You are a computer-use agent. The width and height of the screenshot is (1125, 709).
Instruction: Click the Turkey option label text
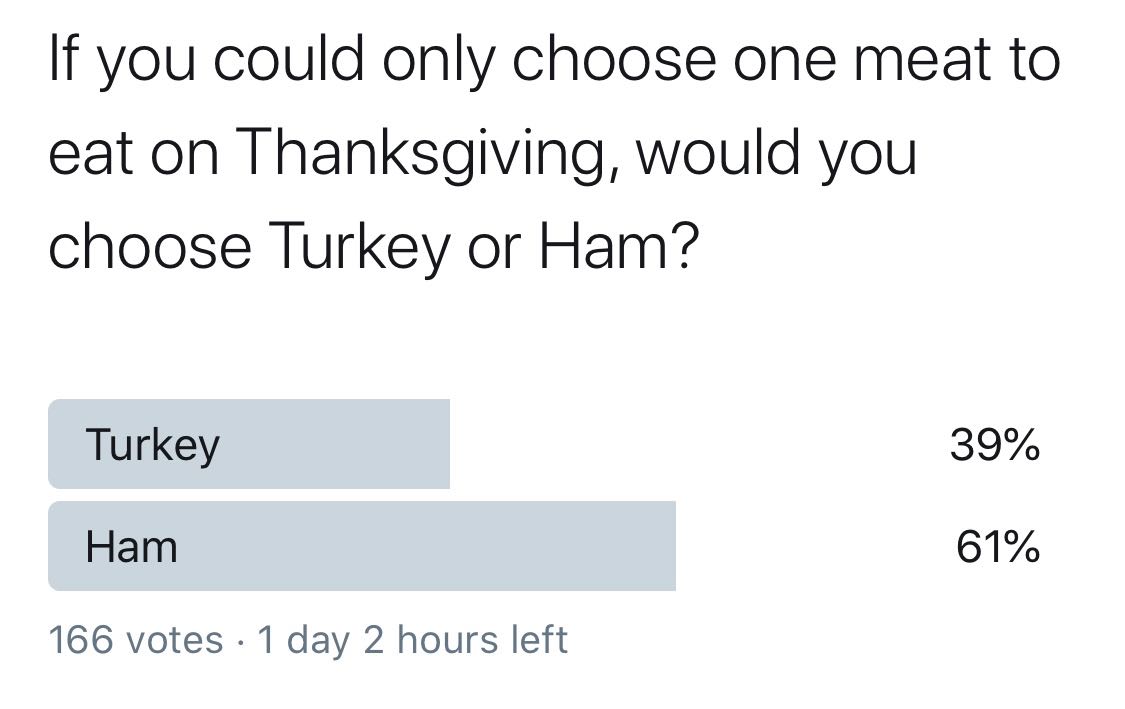coord(152,446)
